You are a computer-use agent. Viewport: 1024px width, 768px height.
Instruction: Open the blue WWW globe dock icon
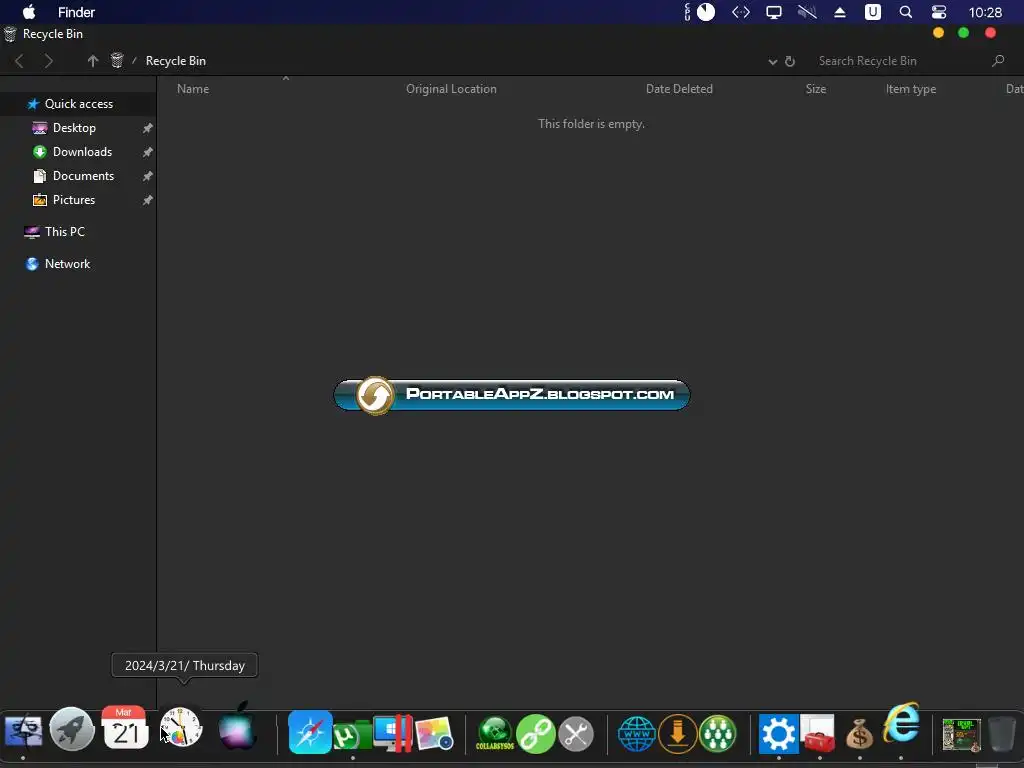pyautogui.click(x=637, y=734)
